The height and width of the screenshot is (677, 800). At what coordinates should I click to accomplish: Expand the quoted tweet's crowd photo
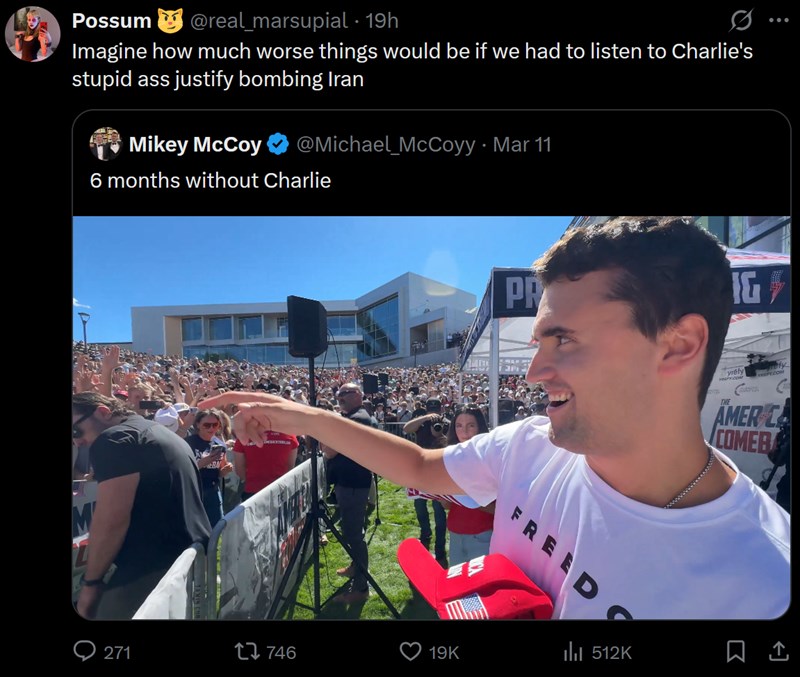pos(431,418)
